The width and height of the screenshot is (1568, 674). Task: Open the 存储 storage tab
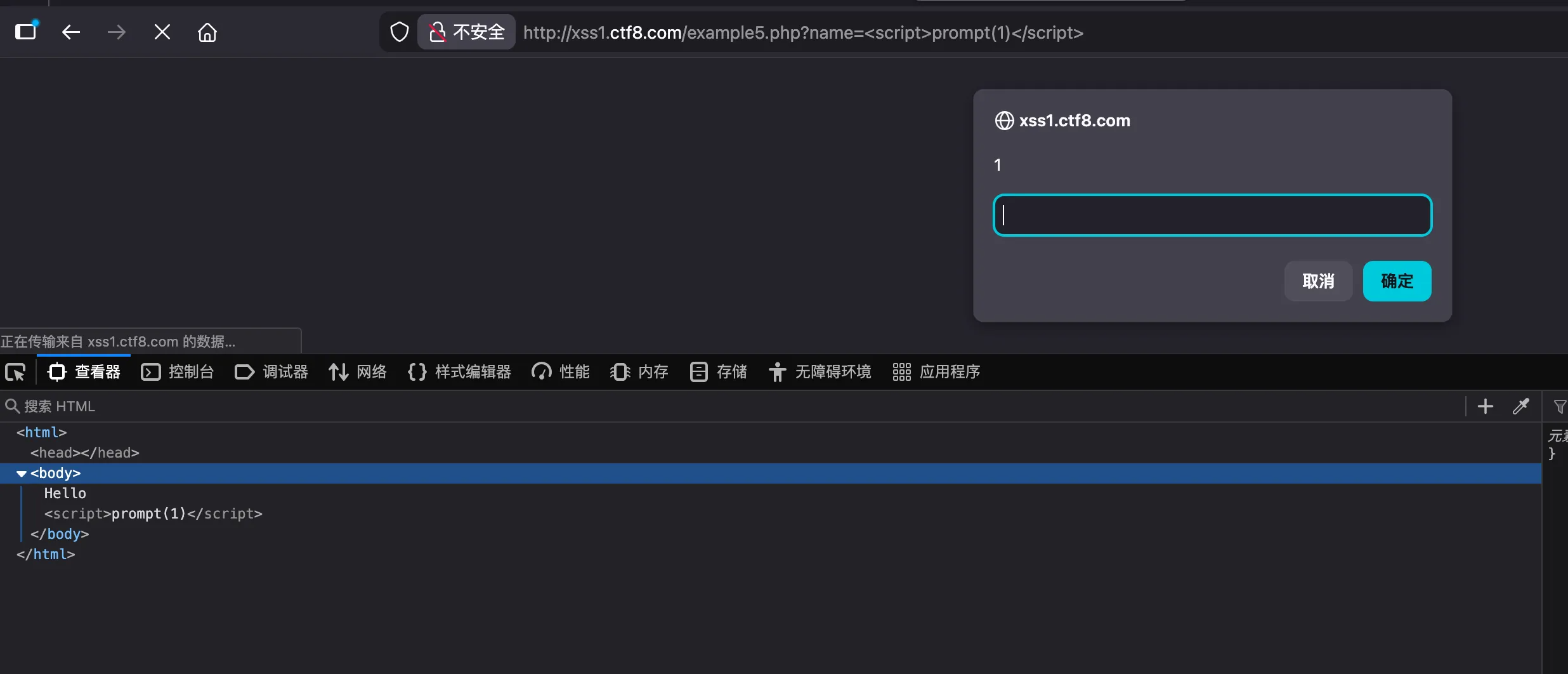(718, 372)
